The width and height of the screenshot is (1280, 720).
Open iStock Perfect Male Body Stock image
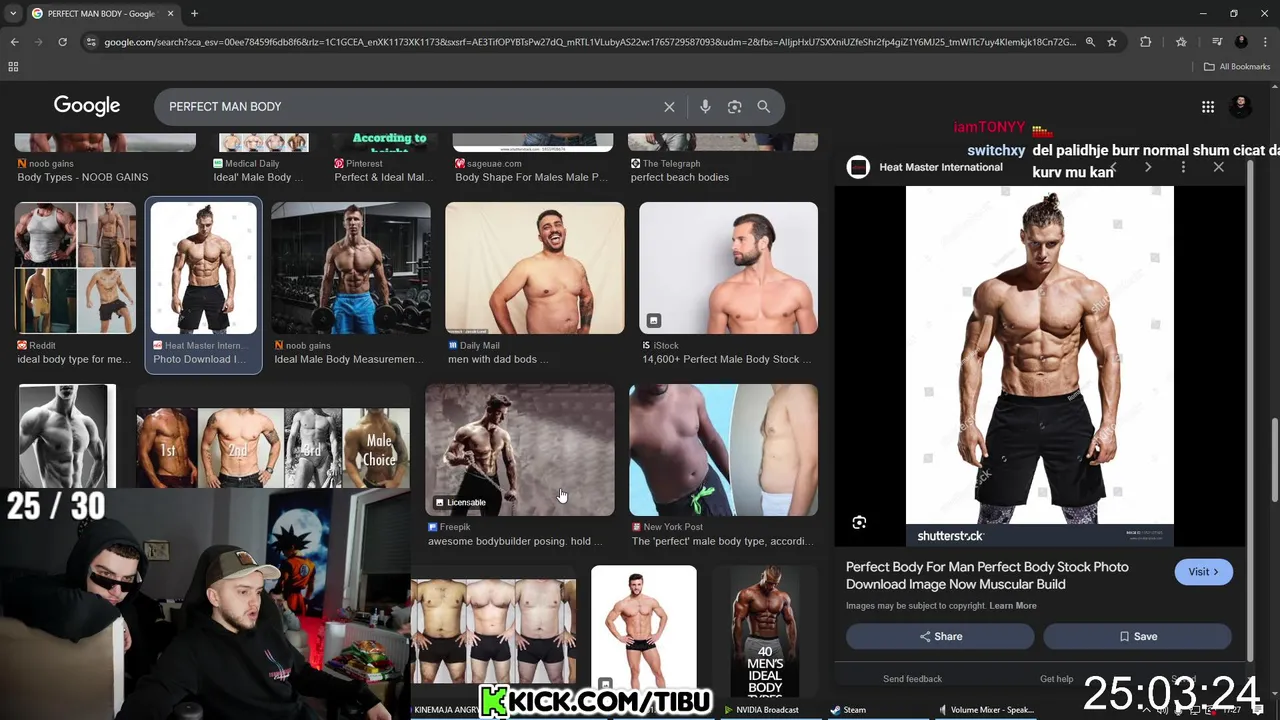tap(728, 268)
